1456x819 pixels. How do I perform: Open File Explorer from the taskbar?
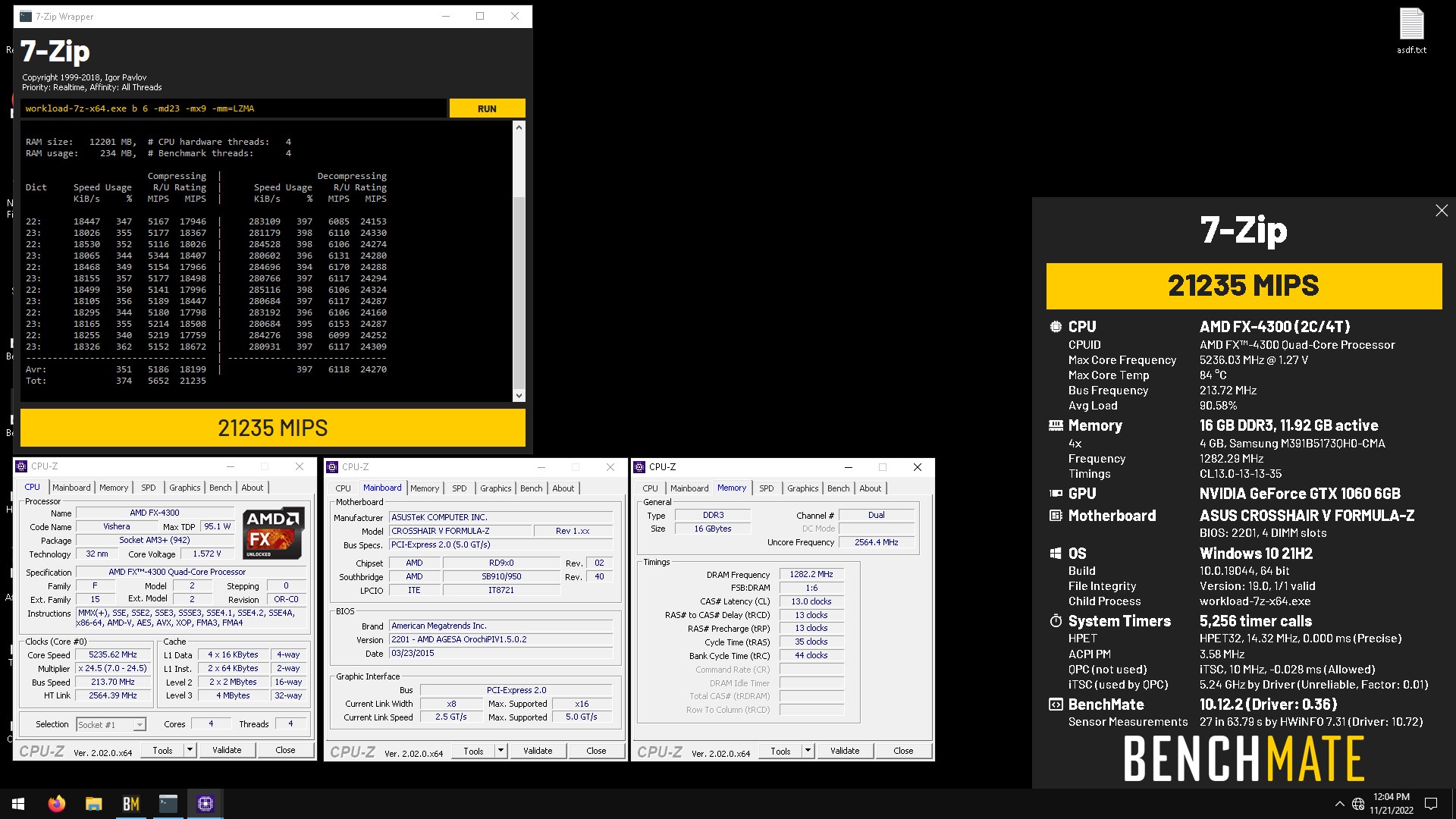[x=93, y=804]
